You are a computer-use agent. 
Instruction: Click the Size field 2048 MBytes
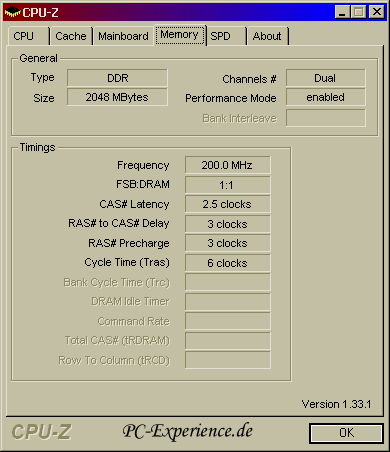pyautogui.click(x=117, y=97)
